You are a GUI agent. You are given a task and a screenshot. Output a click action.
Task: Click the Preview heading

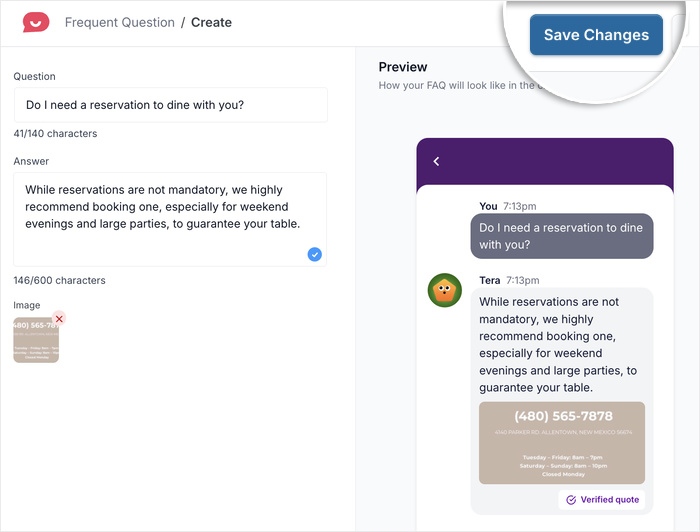pyautogui.click(x=403, y=67)
